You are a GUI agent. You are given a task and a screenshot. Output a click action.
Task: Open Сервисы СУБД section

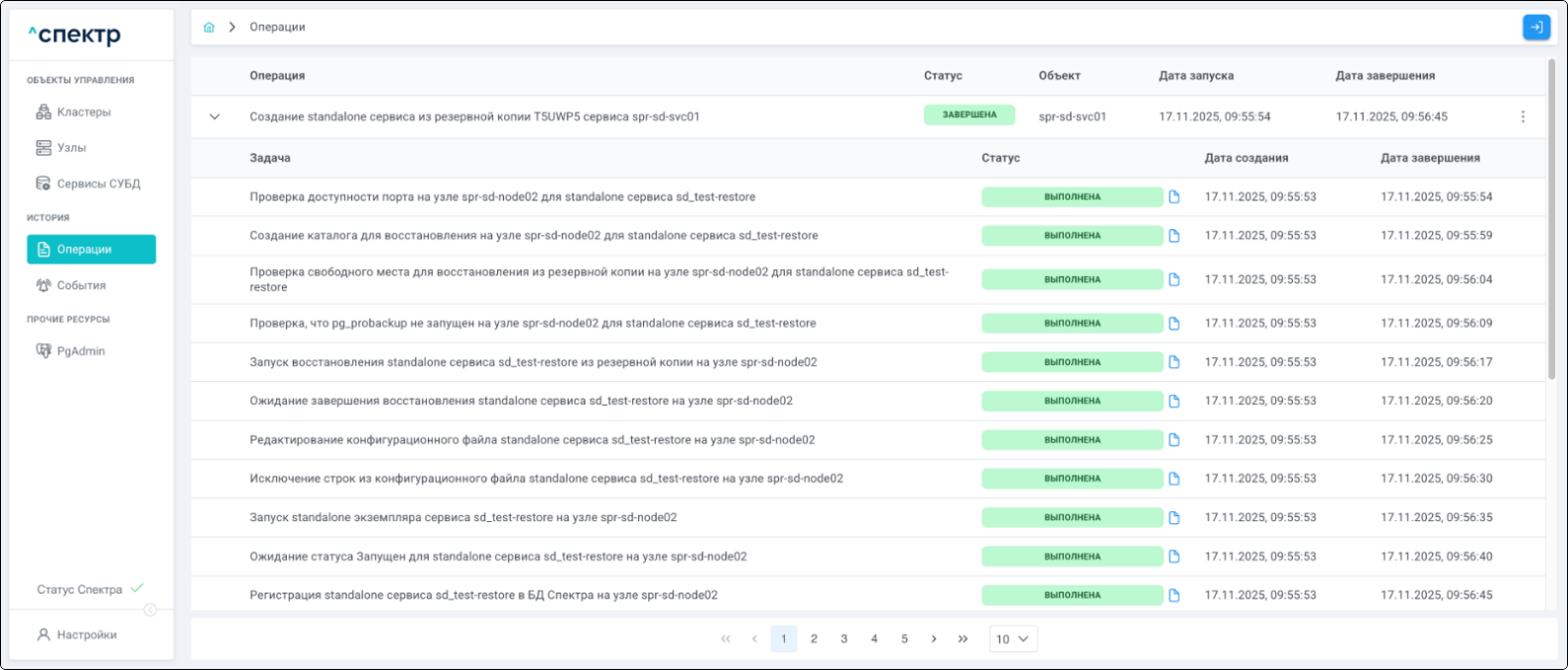(97, 184)
